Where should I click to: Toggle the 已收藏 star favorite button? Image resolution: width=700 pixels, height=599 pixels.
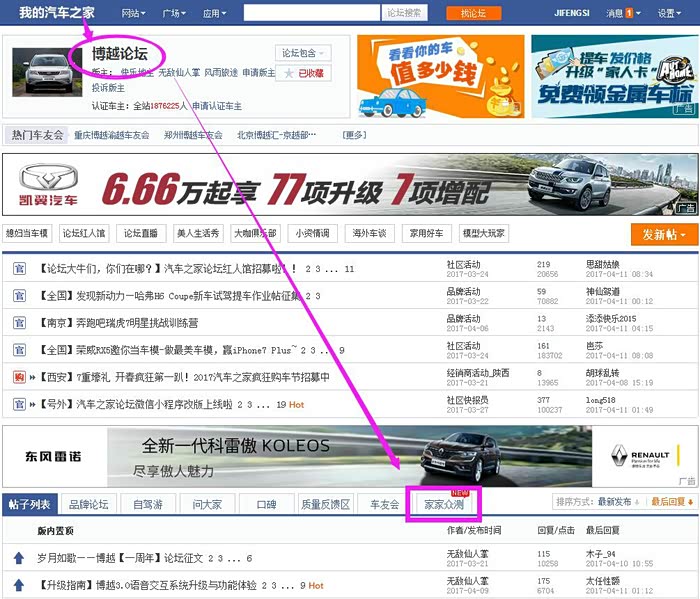(x=304, y=73)
